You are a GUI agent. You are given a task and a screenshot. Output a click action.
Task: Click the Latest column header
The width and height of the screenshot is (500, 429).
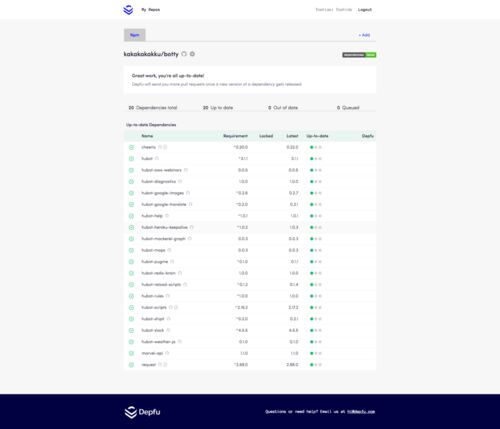click(x=292, y=136)
